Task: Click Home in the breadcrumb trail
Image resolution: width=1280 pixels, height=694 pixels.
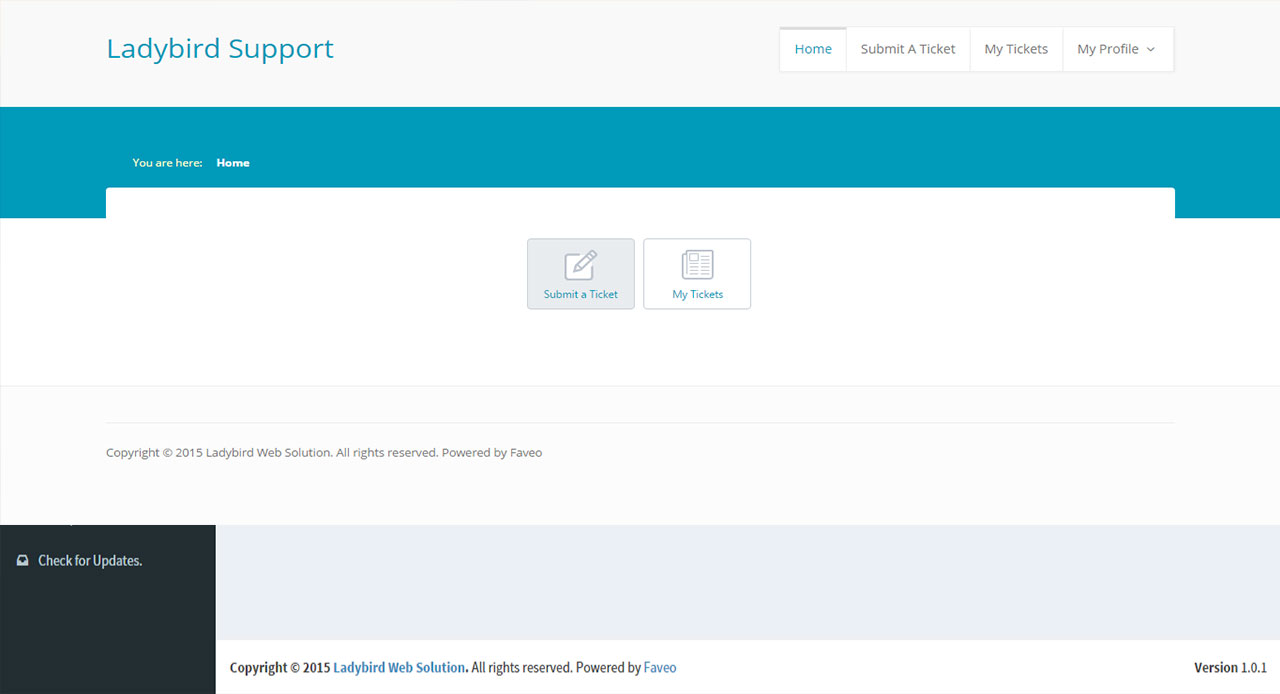Action: [x=232, y=163]
